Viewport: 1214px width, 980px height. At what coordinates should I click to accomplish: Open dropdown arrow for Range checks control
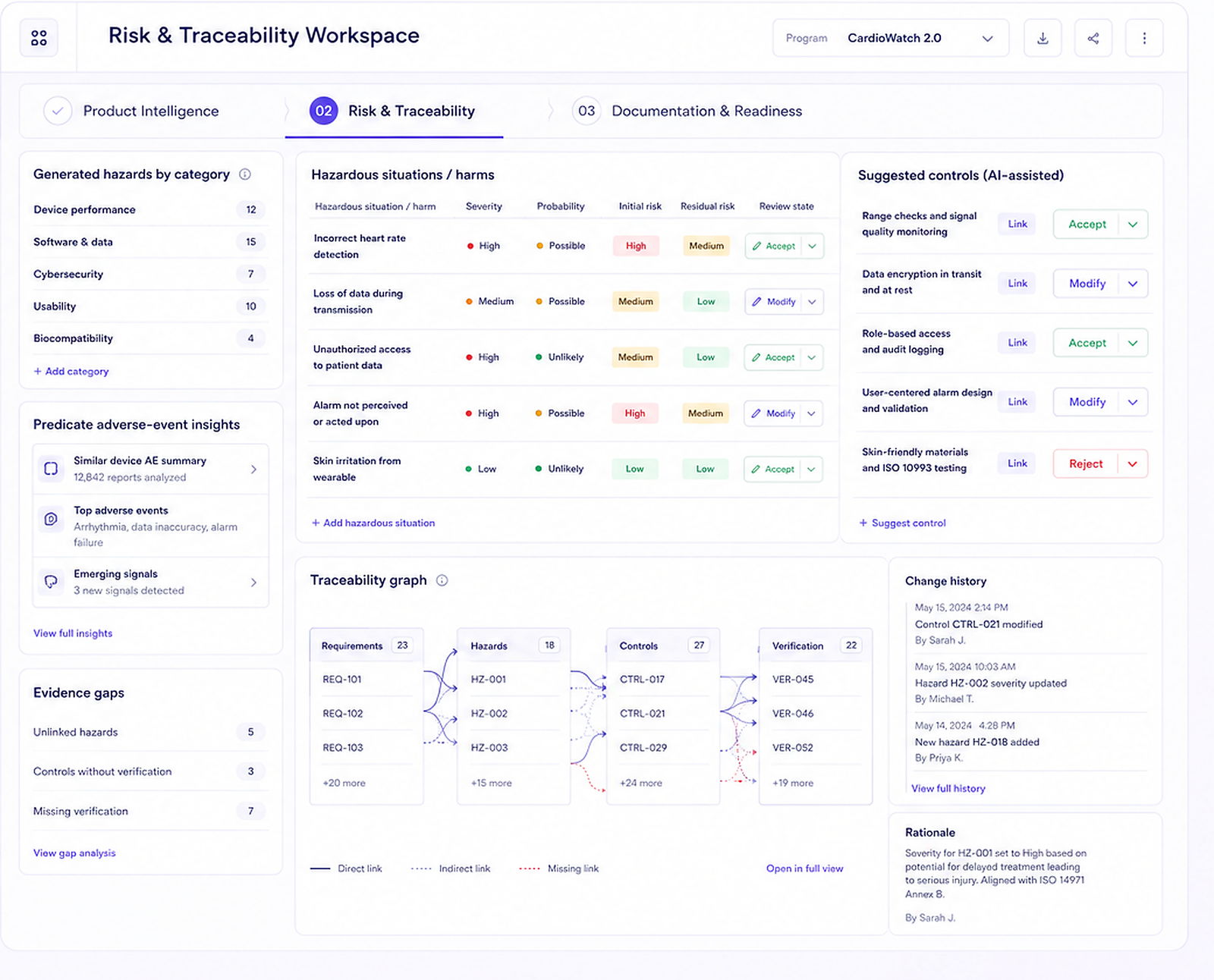[1133, 225]
